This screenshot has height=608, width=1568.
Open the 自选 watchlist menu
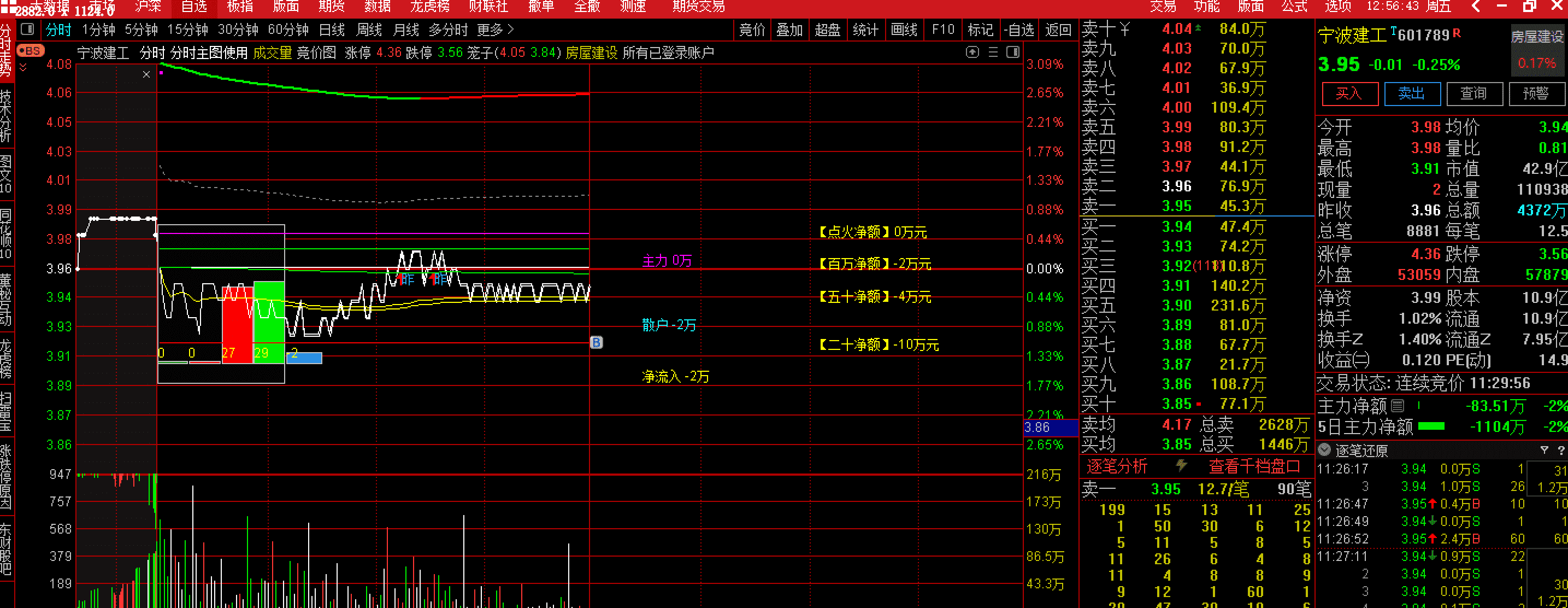pyautogui.click(x=194, y=7)
